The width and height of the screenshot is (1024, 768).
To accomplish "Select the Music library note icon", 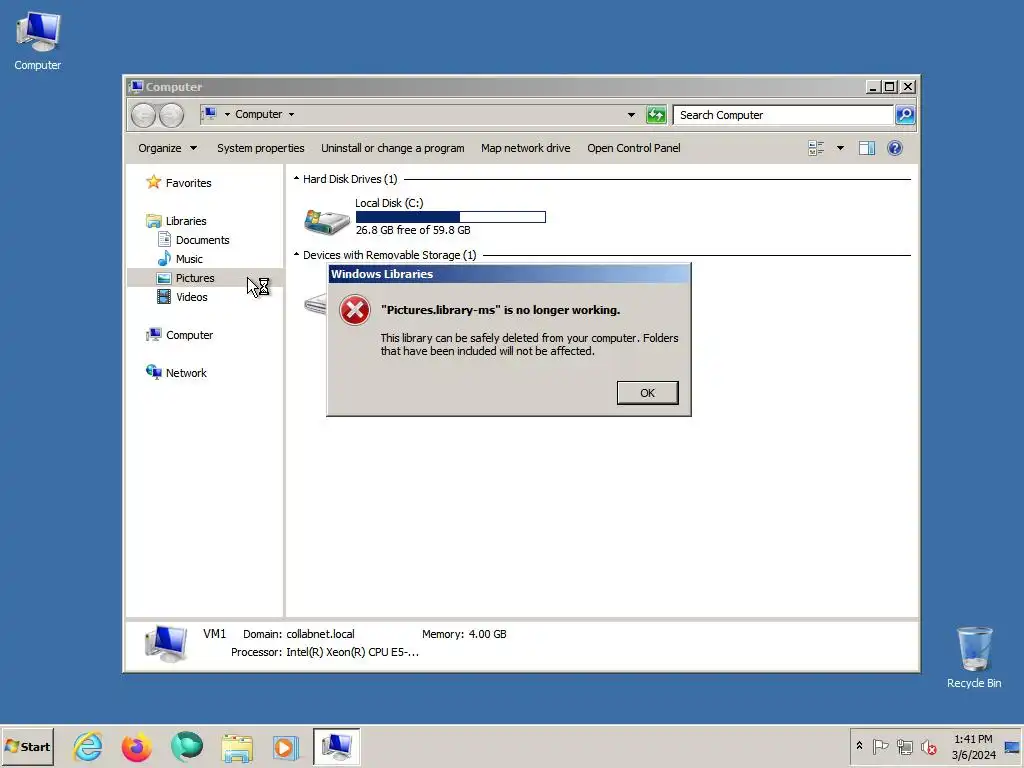I will [164, 259].
